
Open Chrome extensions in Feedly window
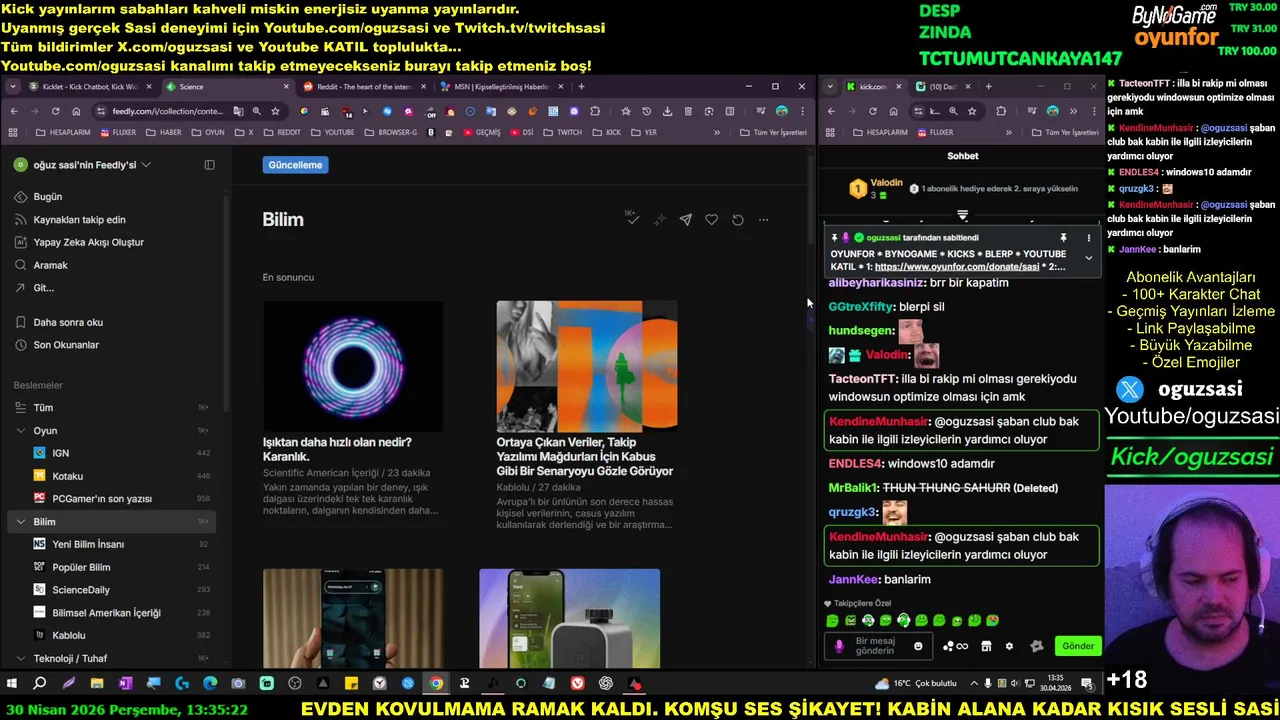(x=595, y=111)
